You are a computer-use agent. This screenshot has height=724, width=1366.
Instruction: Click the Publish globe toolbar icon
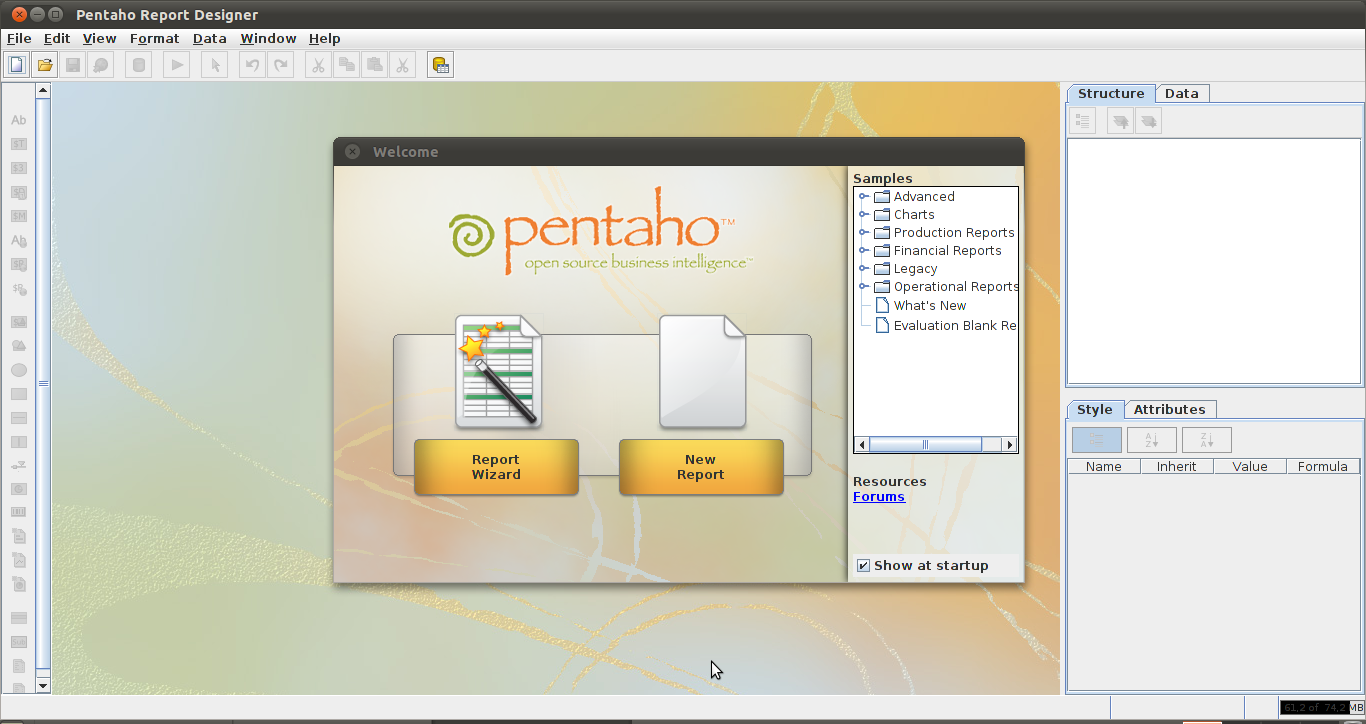(100, 65)
